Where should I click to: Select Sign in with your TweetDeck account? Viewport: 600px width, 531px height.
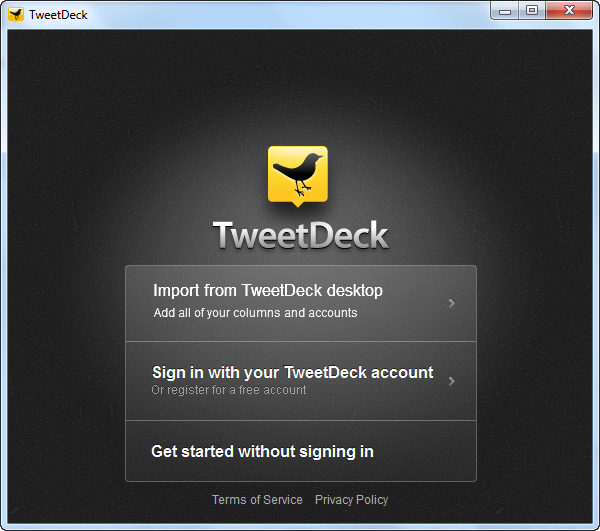click(301, 381)
